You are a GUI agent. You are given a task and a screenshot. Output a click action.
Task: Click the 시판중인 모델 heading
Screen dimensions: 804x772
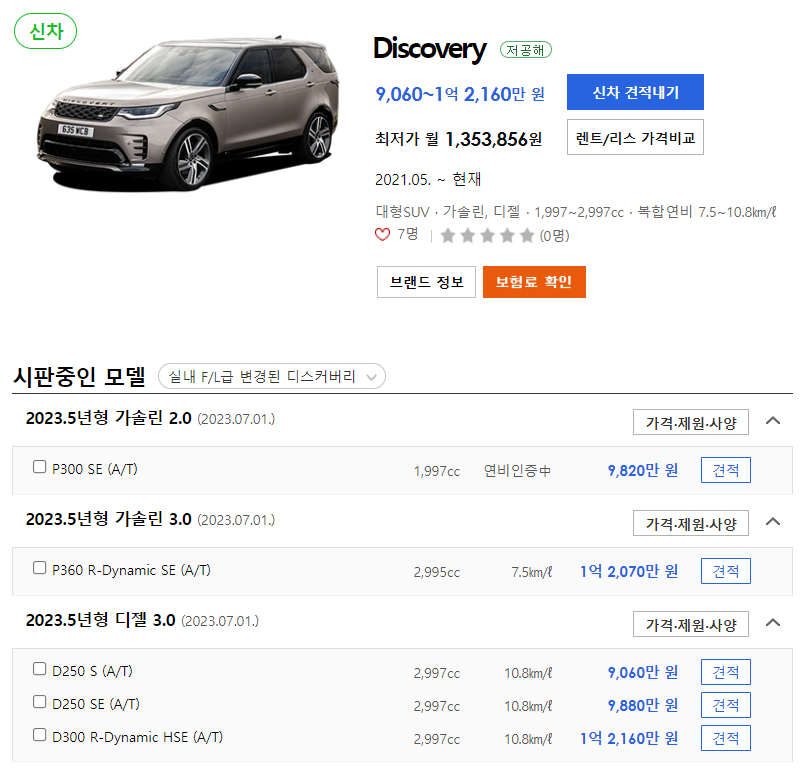[x=79, y=376]
